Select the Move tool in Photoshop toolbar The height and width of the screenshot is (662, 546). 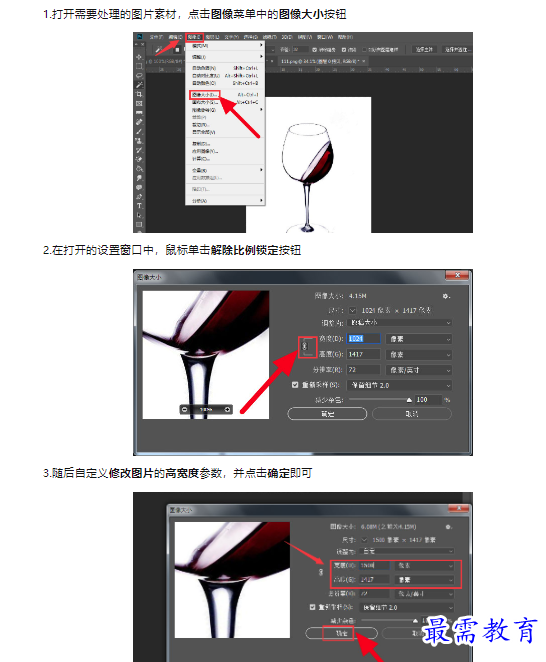[139, 57]
